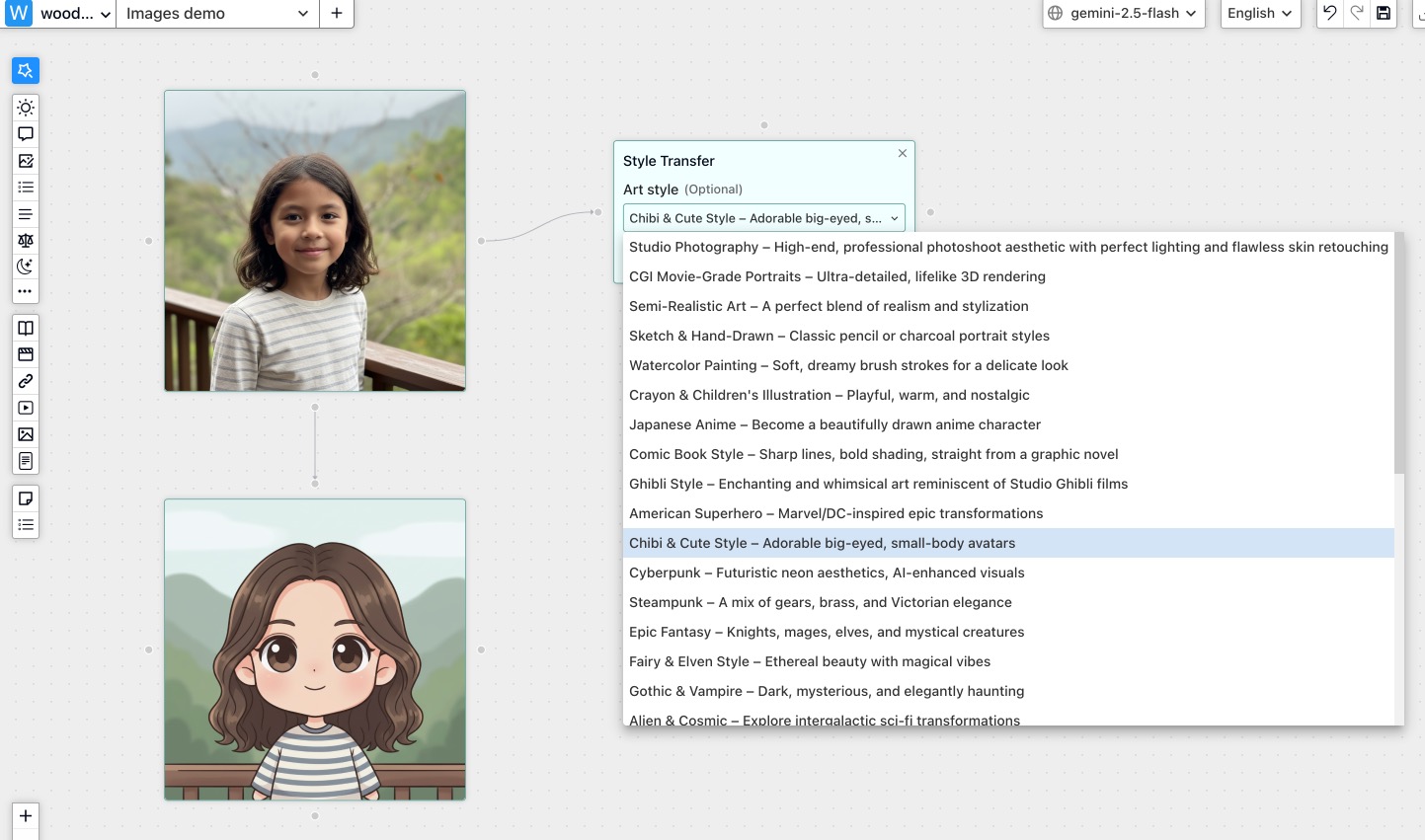This screenshot has width=1425, height=840.
Task: Click the save icon
Action: point(1384,13)
